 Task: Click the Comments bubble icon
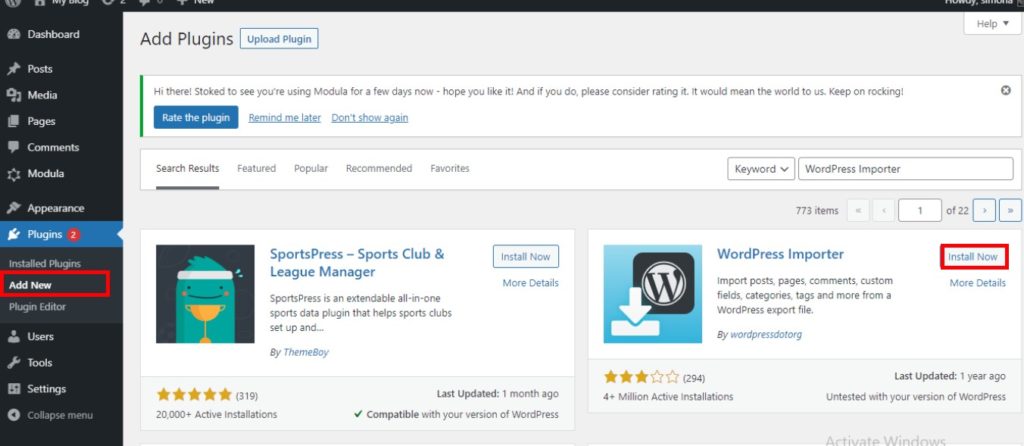coord(14,148)
